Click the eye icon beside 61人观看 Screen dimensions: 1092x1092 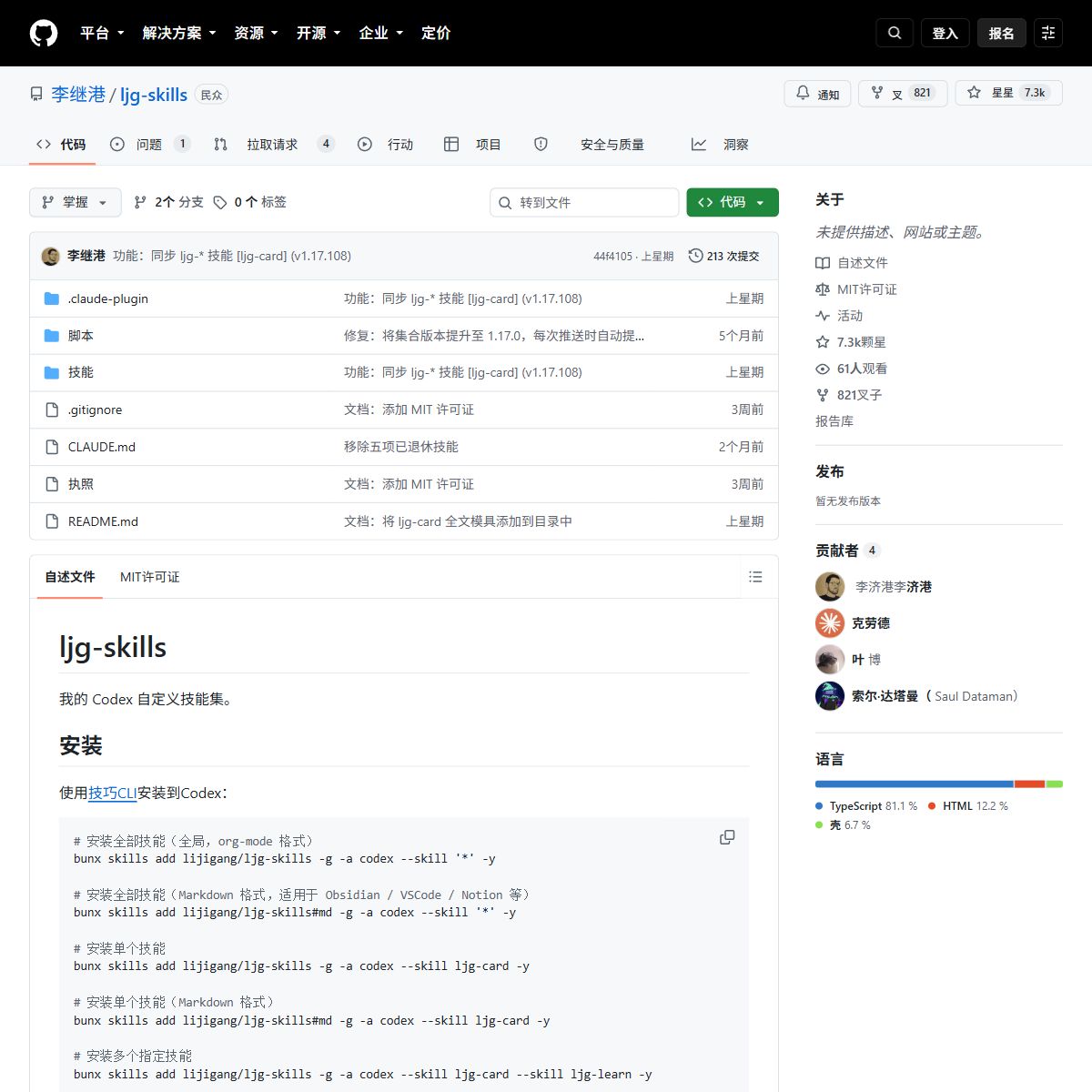tap(823, 369)
